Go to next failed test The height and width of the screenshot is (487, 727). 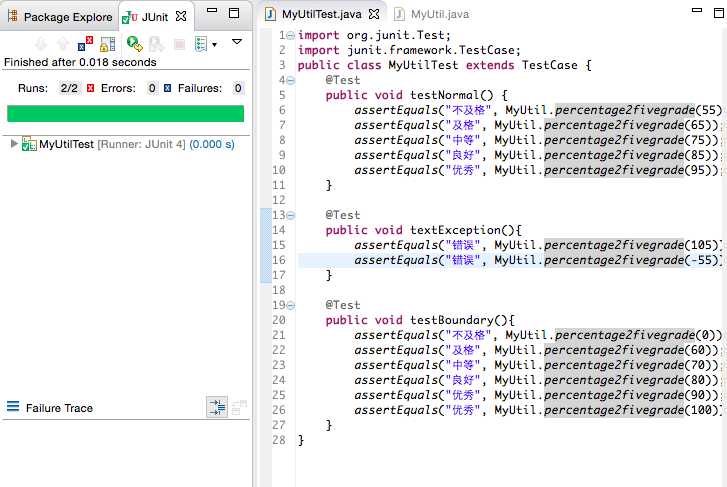pos(41,44)
